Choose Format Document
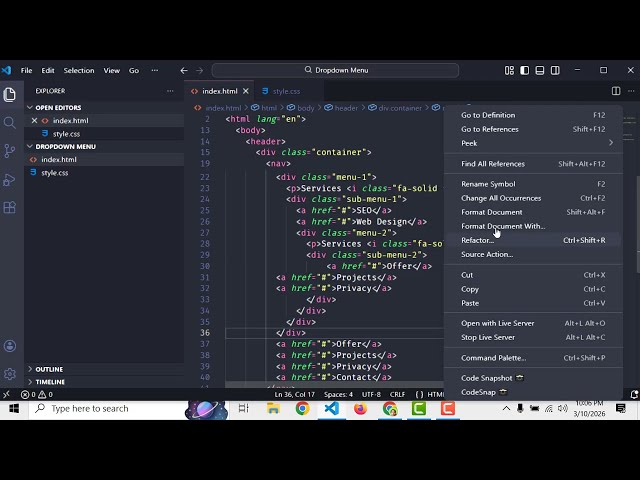The width and height of the screenshot is (640, 480). point(533,212)
